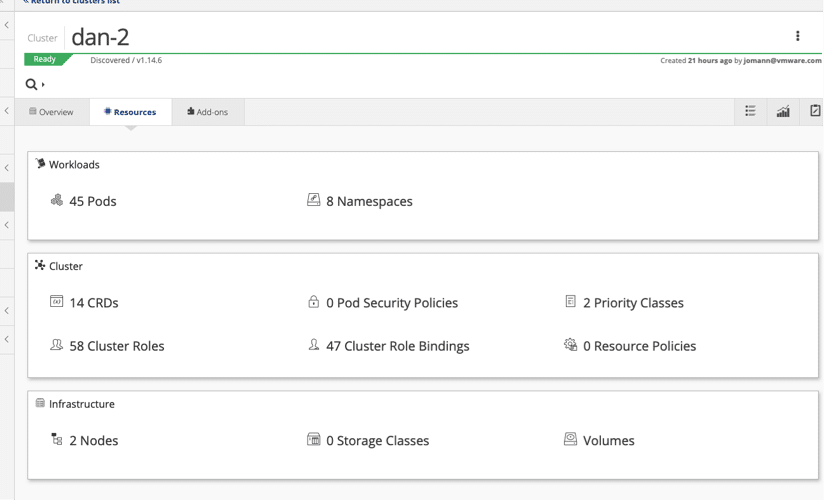Screen dimensions: 824x500
Task: Select the Add-ons tab
Action: click(x=207, y=112)
